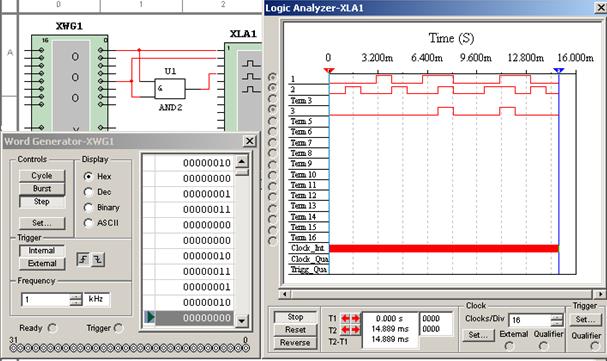The height and width of the screenshot is (361, 607).
Task: Click the T2-T1 value 14.889 ms
Action: click(x=389, y=339)
